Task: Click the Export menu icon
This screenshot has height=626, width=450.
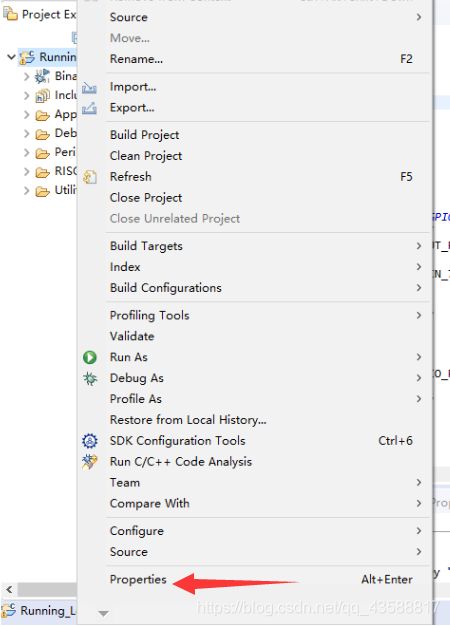Action: [x=89, y=108]
